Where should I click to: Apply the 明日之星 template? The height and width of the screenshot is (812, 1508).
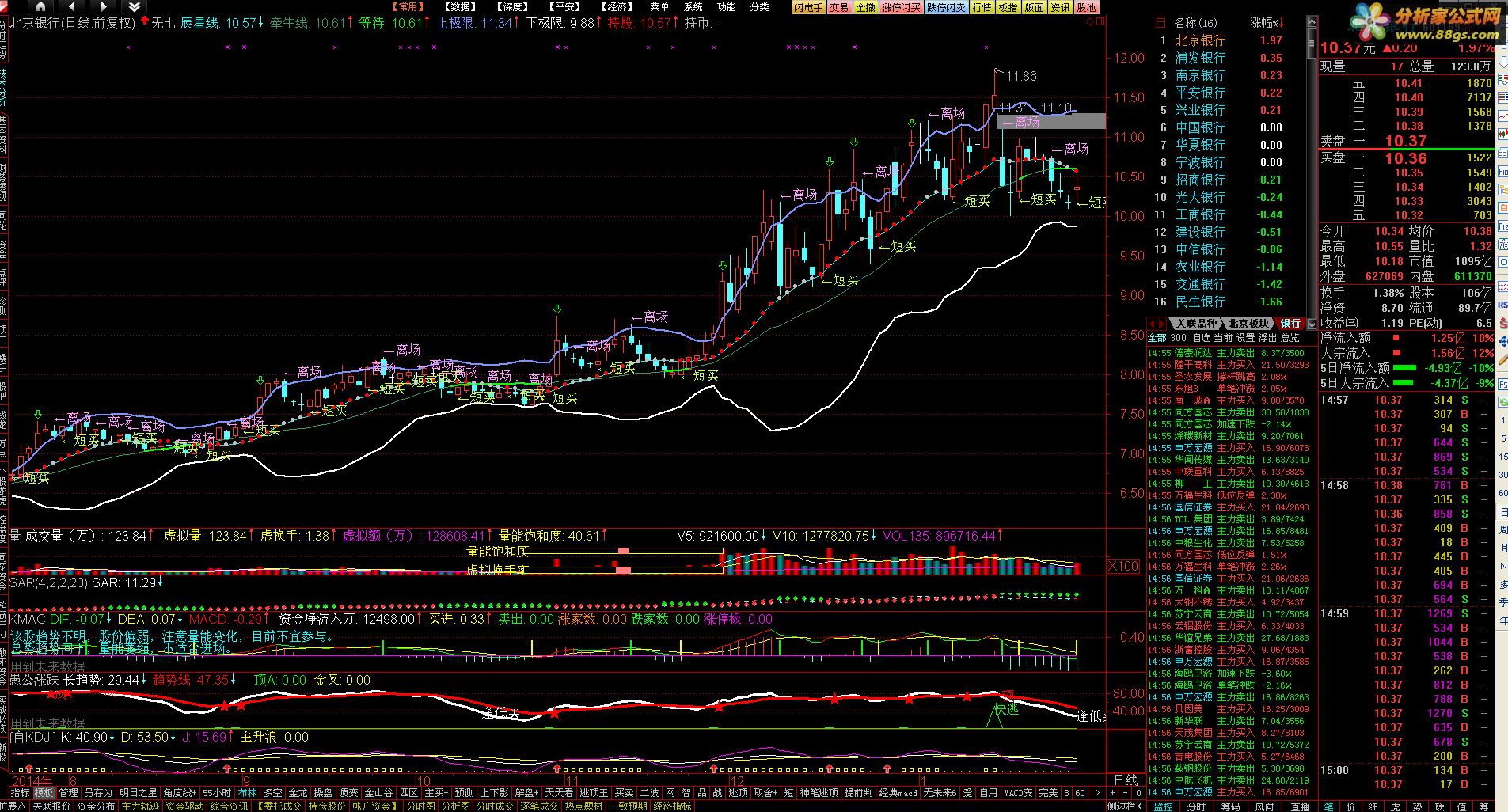tap(138, 792)
